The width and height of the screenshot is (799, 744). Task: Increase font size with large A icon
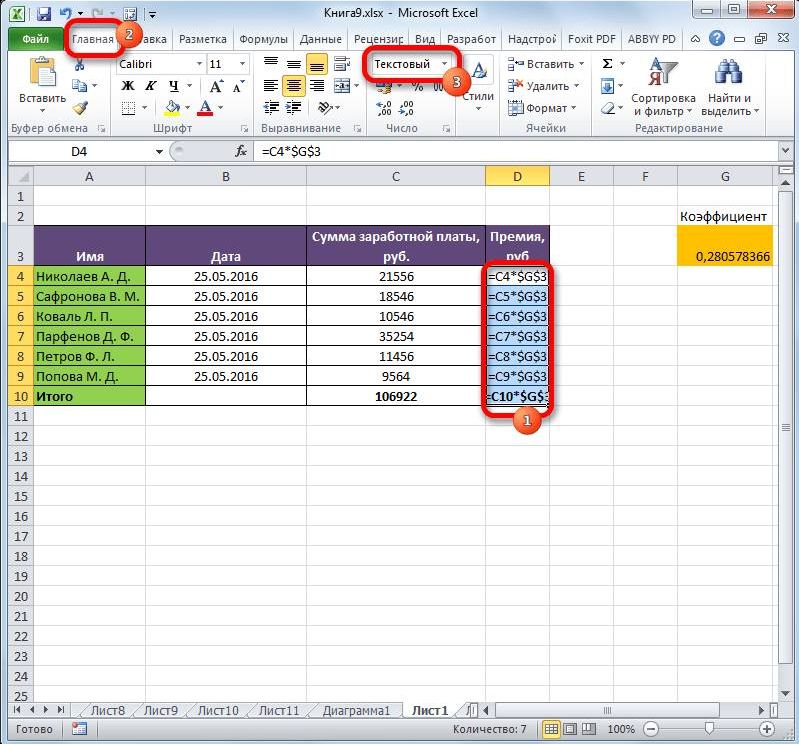click(216, 86)
